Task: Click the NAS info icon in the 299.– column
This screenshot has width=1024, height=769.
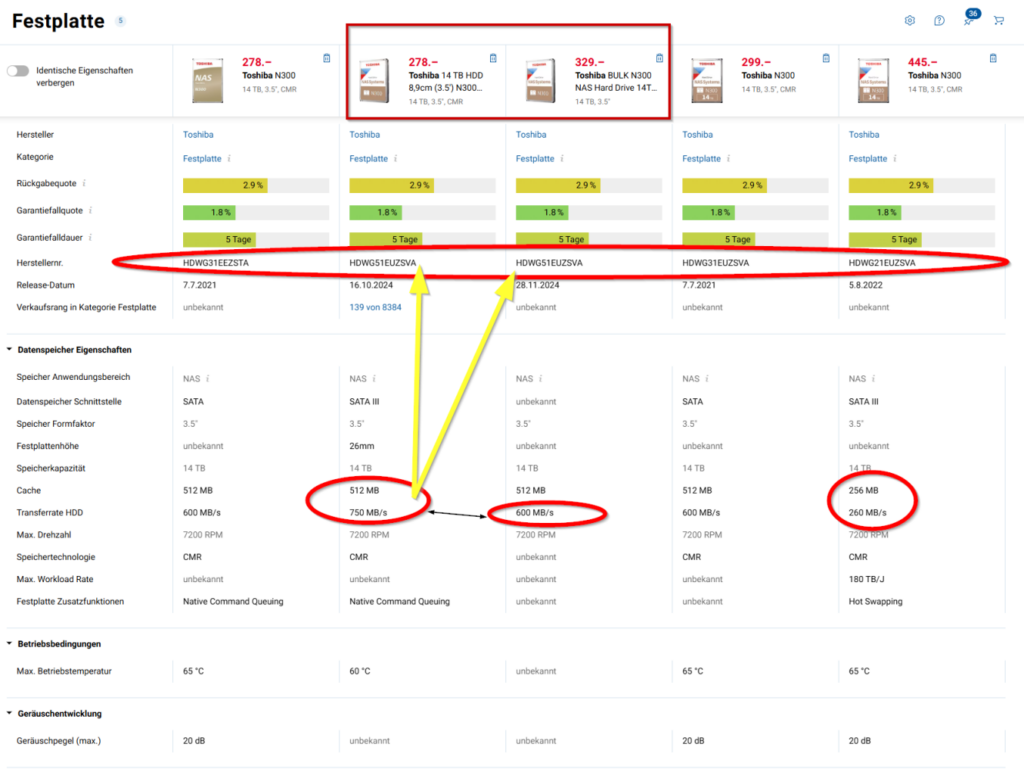Action: pos(707,379)
